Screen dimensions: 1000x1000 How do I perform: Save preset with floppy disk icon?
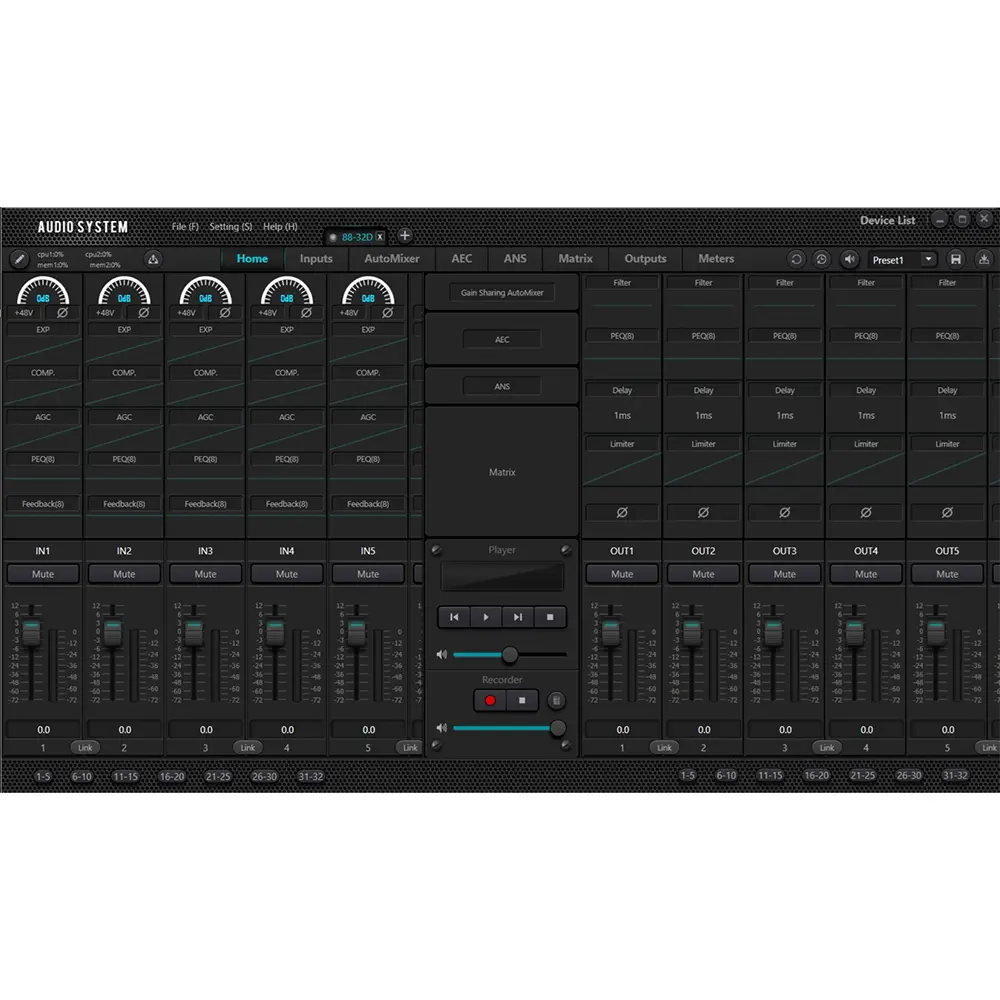click(955, 259)
